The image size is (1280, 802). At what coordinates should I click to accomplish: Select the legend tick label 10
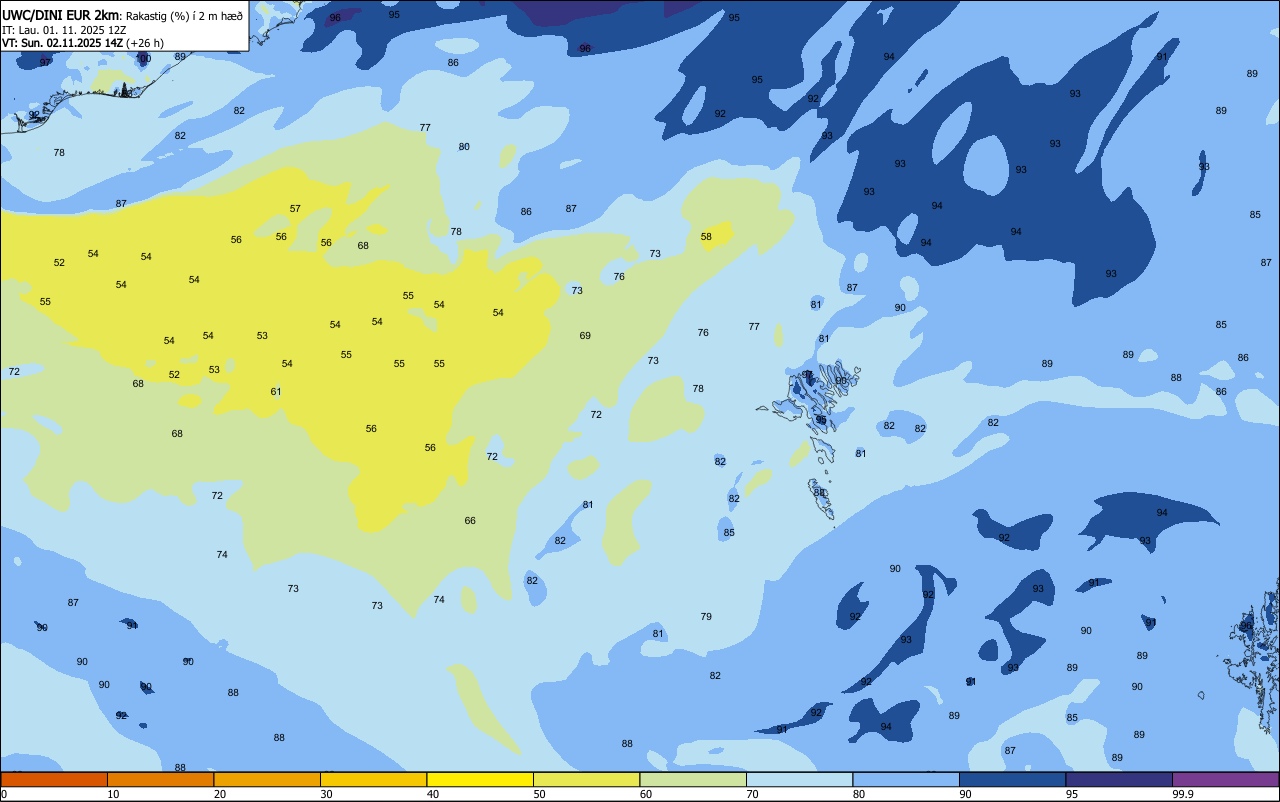point(113,794)
